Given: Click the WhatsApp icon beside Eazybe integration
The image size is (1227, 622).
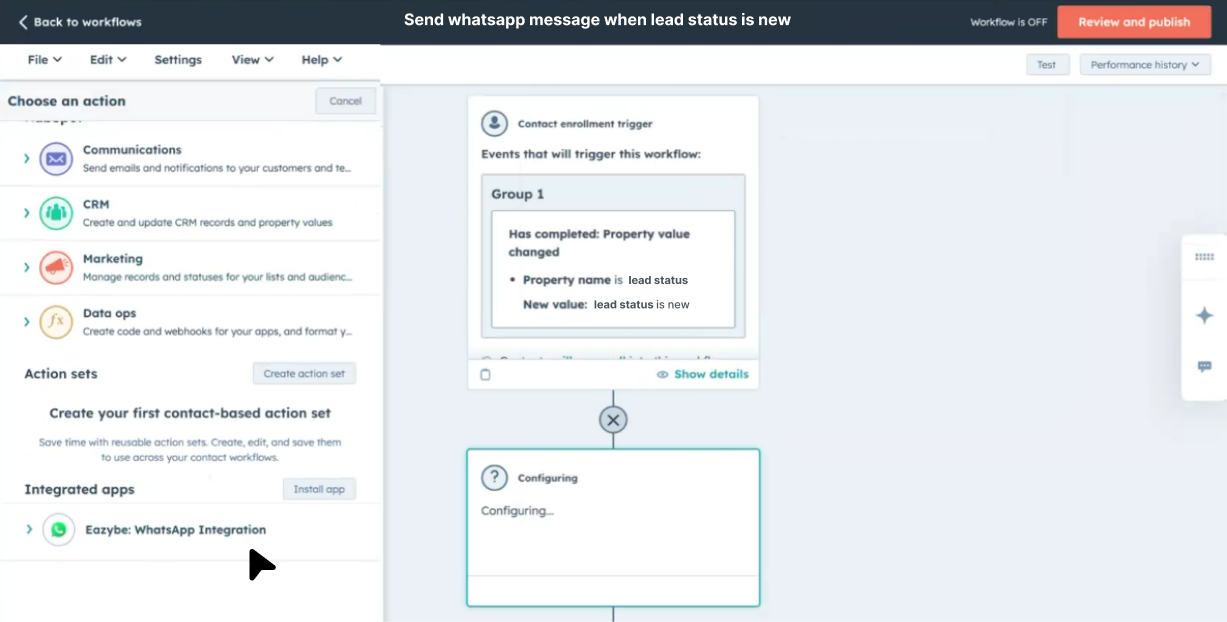Looking at the screenshot, I should tap(58, 529).
